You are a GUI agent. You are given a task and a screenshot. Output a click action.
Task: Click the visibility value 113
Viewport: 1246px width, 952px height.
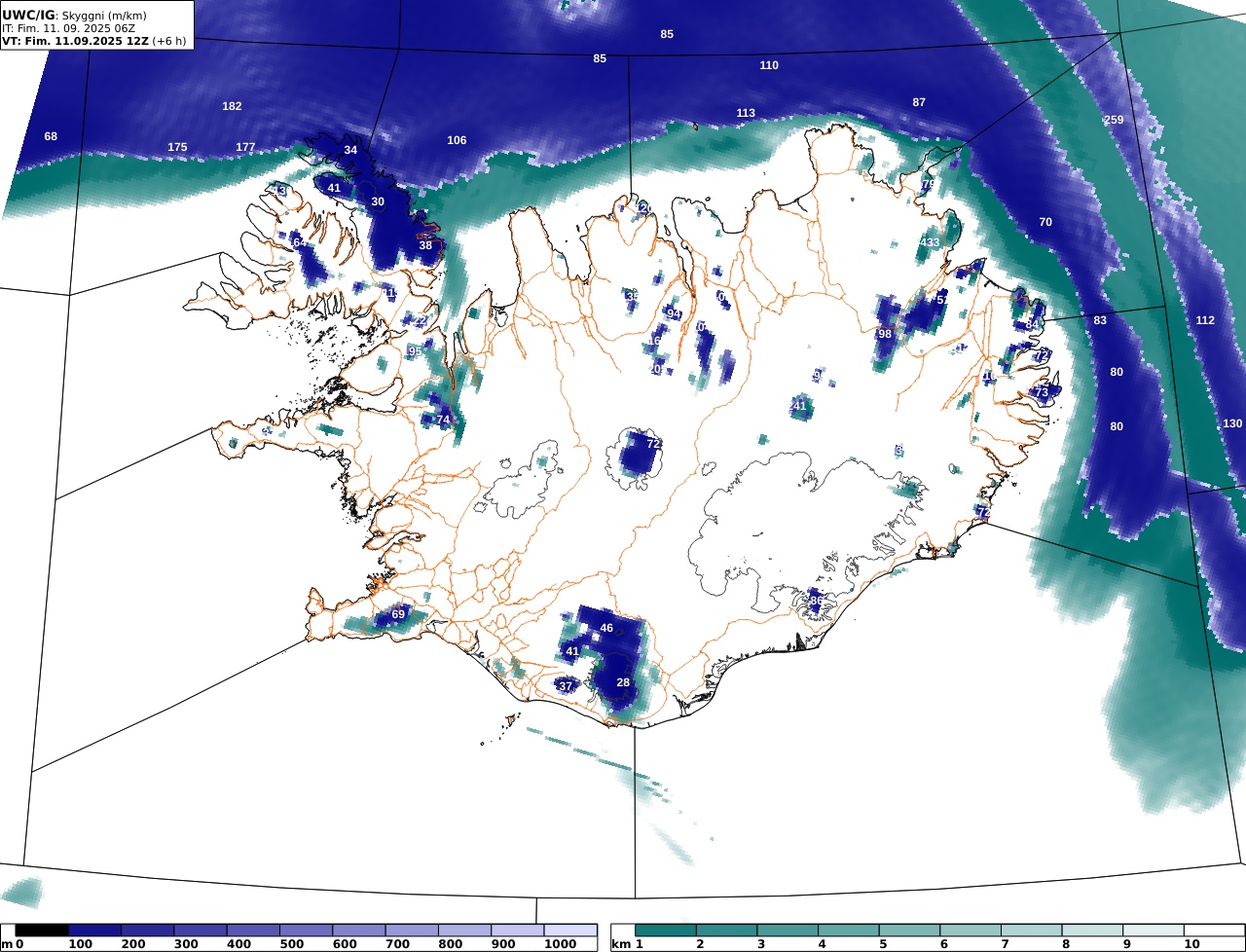click(746, 113)
